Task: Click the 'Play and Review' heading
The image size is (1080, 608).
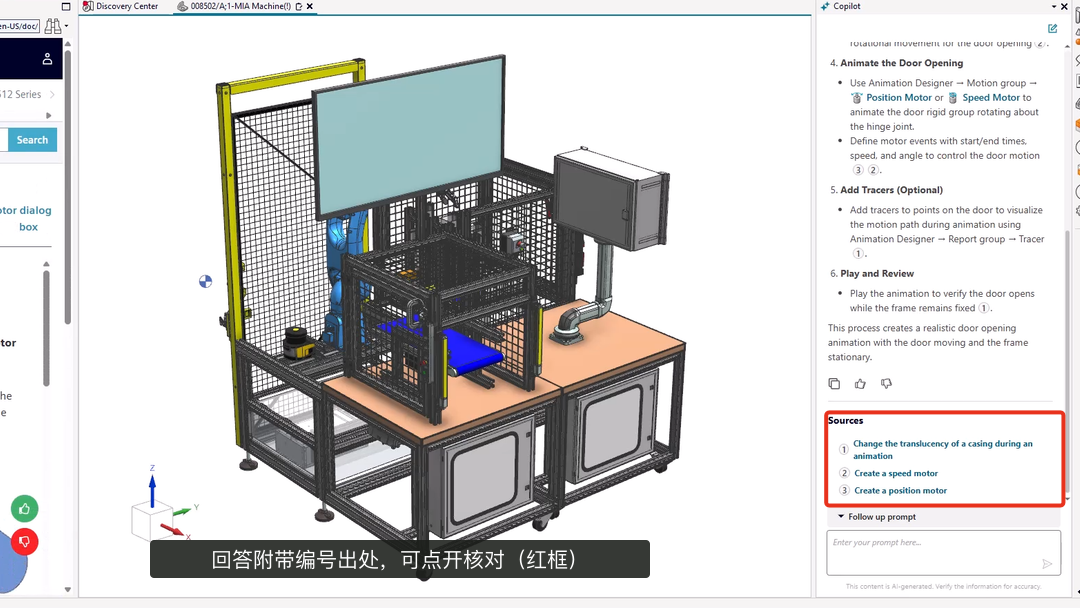Action: [x=877, y=273]
